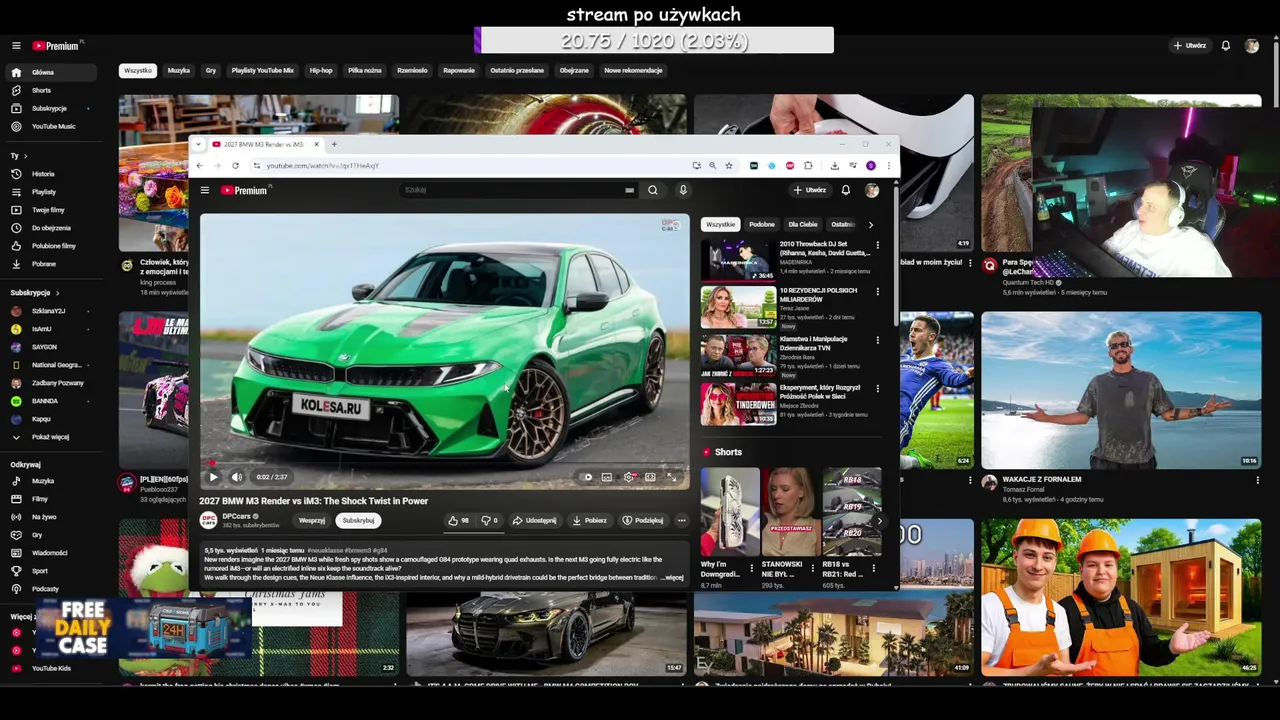Open Shorts in the background sidebar
This screenshot has height=720, width=1280.
pos(51,90)
